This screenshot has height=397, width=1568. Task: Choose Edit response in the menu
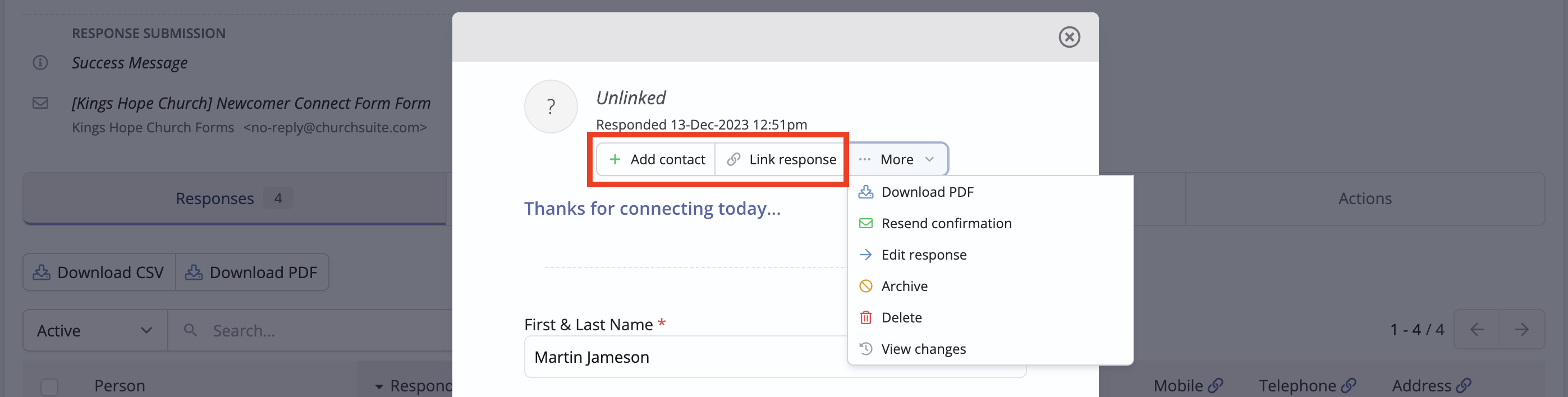coord(990,255)
